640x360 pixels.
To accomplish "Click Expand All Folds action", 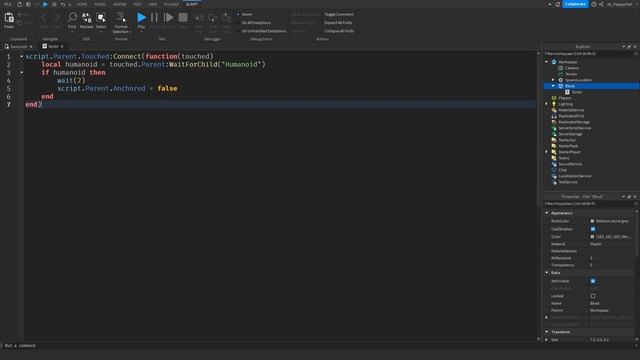I will 338,23.
